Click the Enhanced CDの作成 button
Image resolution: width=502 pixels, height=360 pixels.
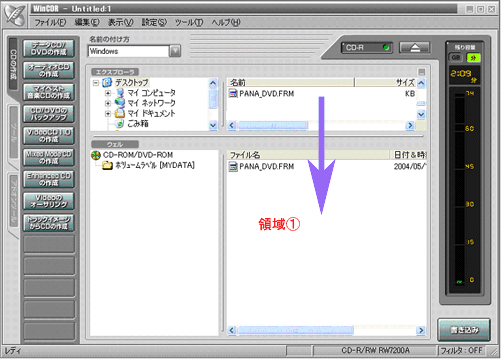[49, 179]
